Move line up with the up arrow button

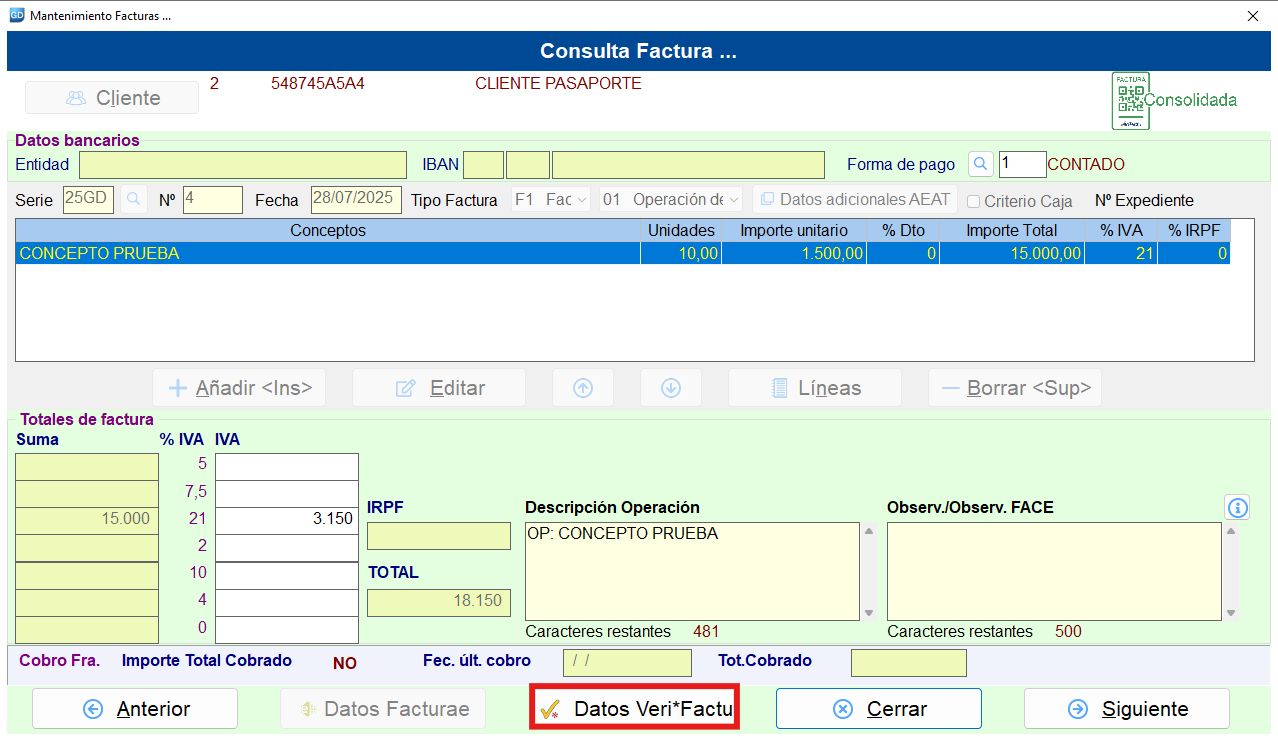[x=583, y=388]
